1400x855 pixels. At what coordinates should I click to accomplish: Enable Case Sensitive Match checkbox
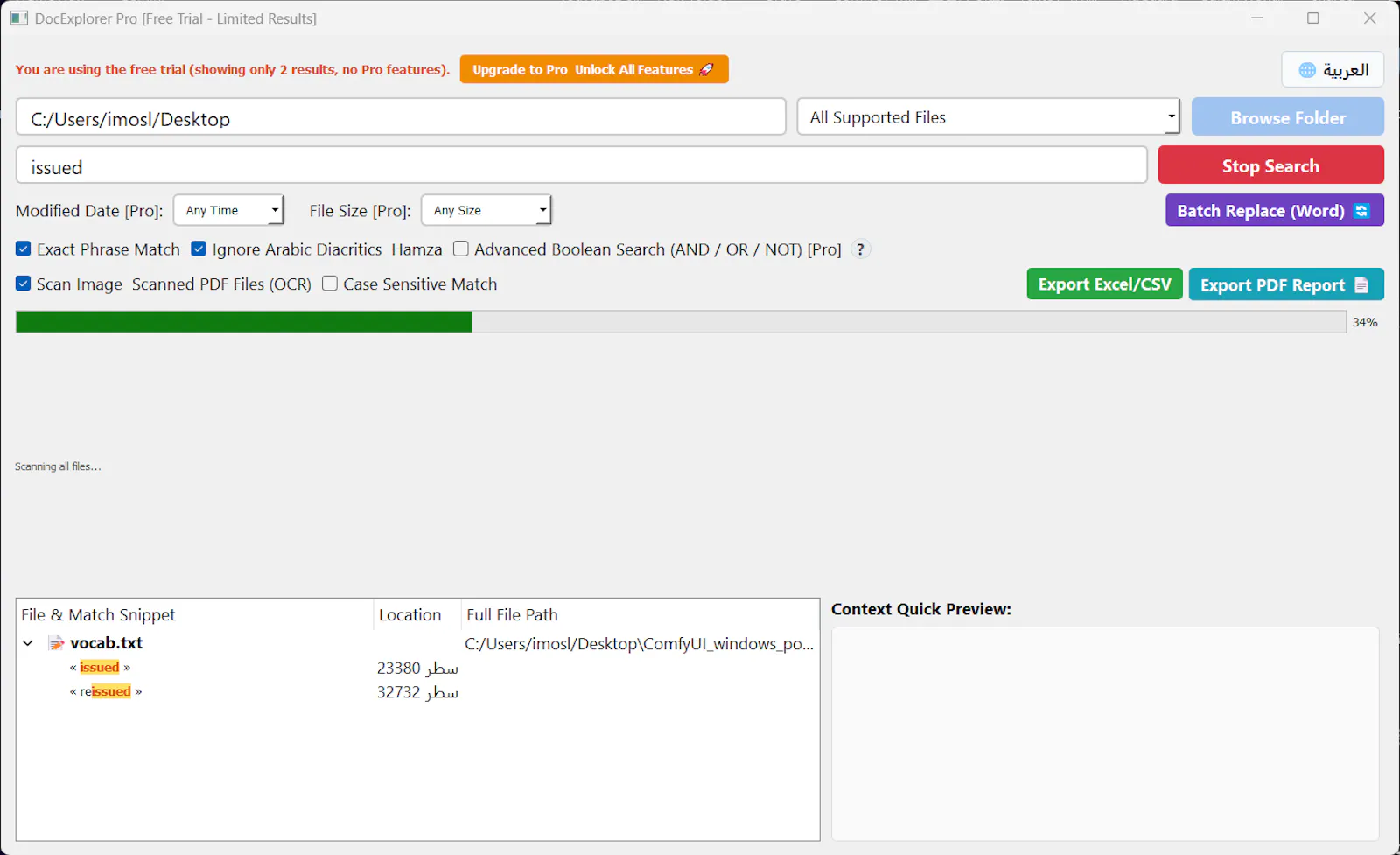pyautogui.click(x=330, y=284)
